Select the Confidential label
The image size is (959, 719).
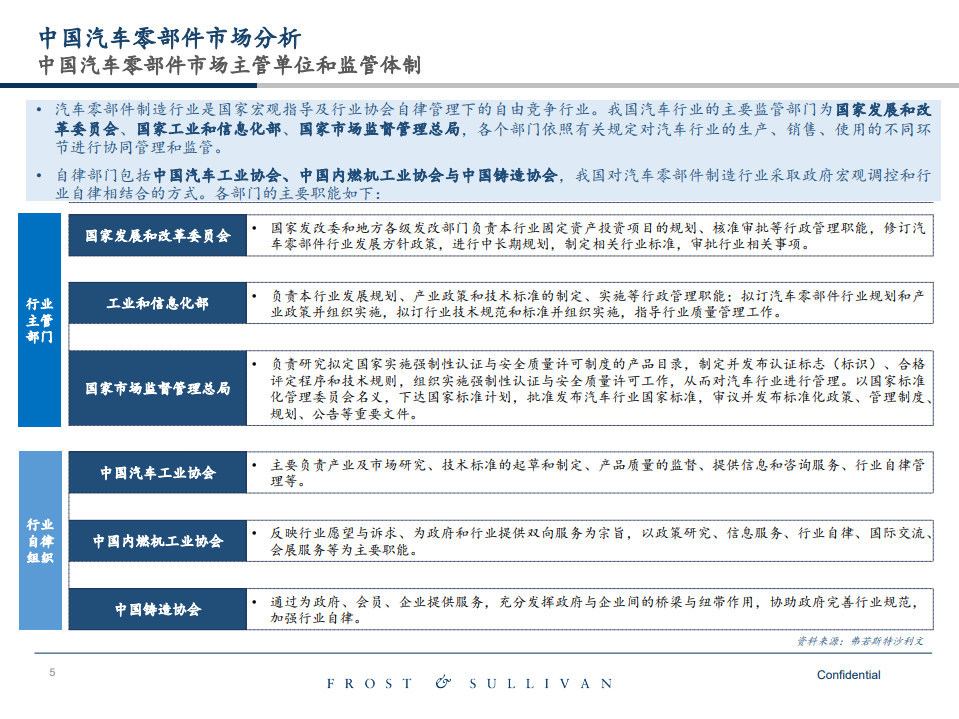[851, 675]
